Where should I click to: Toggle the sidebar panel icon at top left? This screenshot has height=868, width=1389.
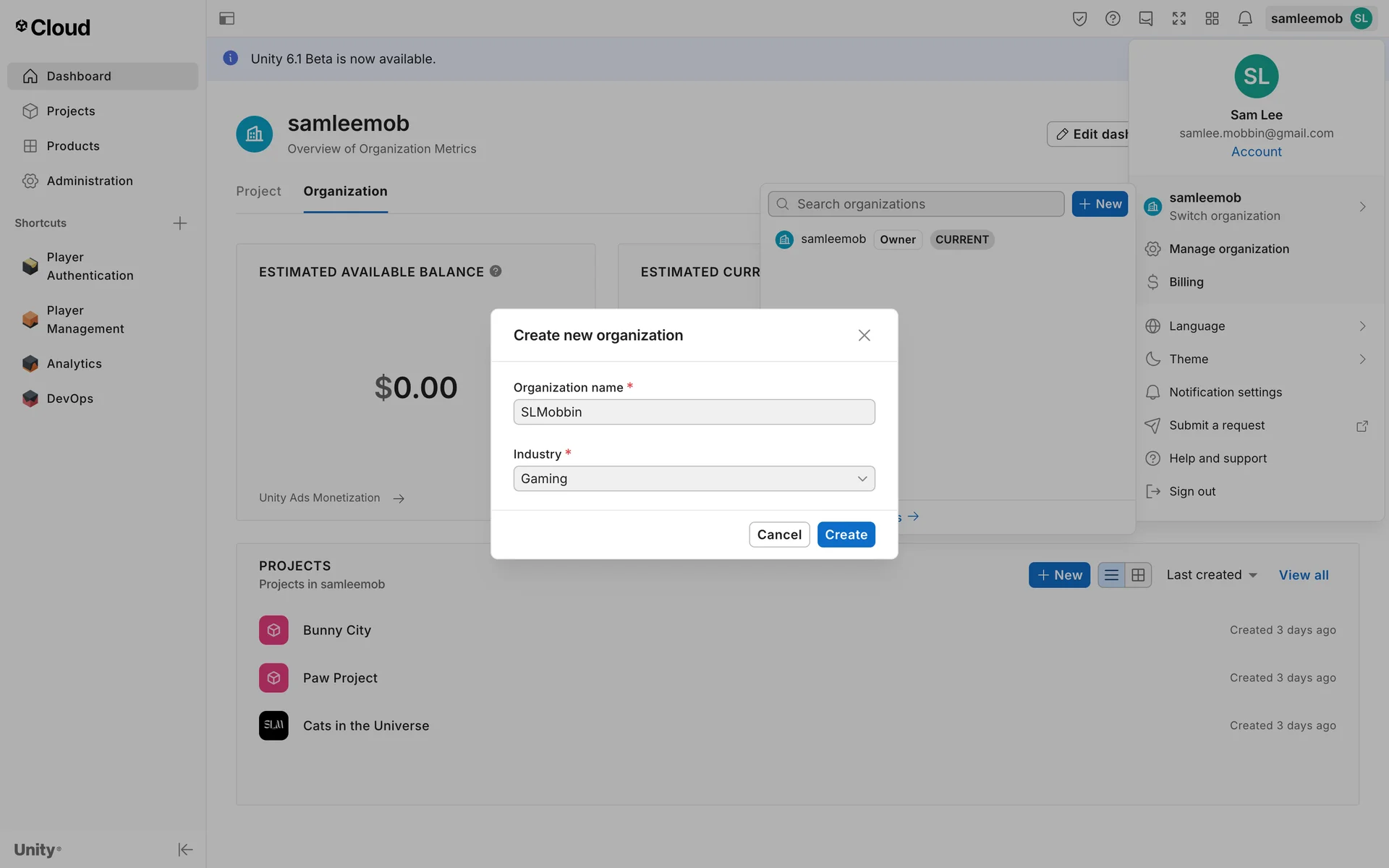(226, 19)
